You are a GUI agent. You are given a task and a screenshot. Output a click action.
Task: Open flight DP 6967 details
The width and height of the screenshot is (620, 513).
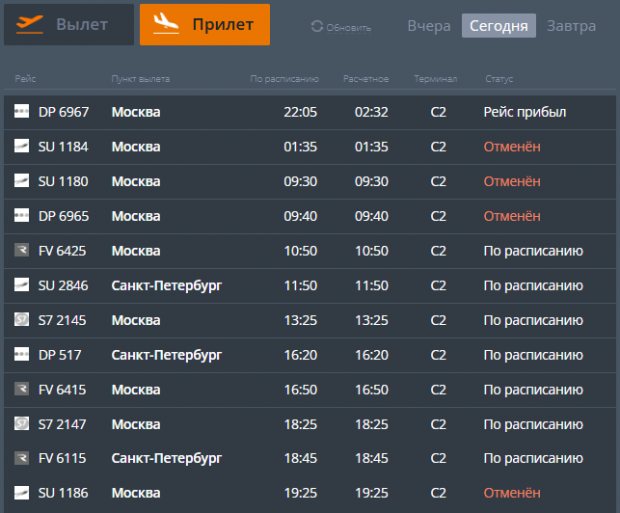pyautogui.click(x=310, y=112)
